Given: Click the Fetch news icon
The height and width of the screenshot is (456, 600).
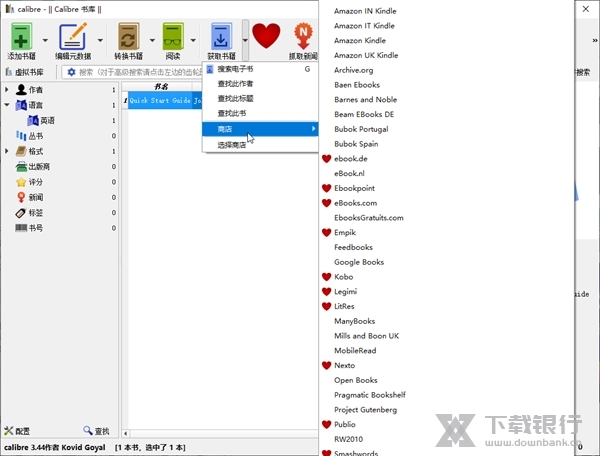Looking at the screenshot, I should [x=303, y=36].
